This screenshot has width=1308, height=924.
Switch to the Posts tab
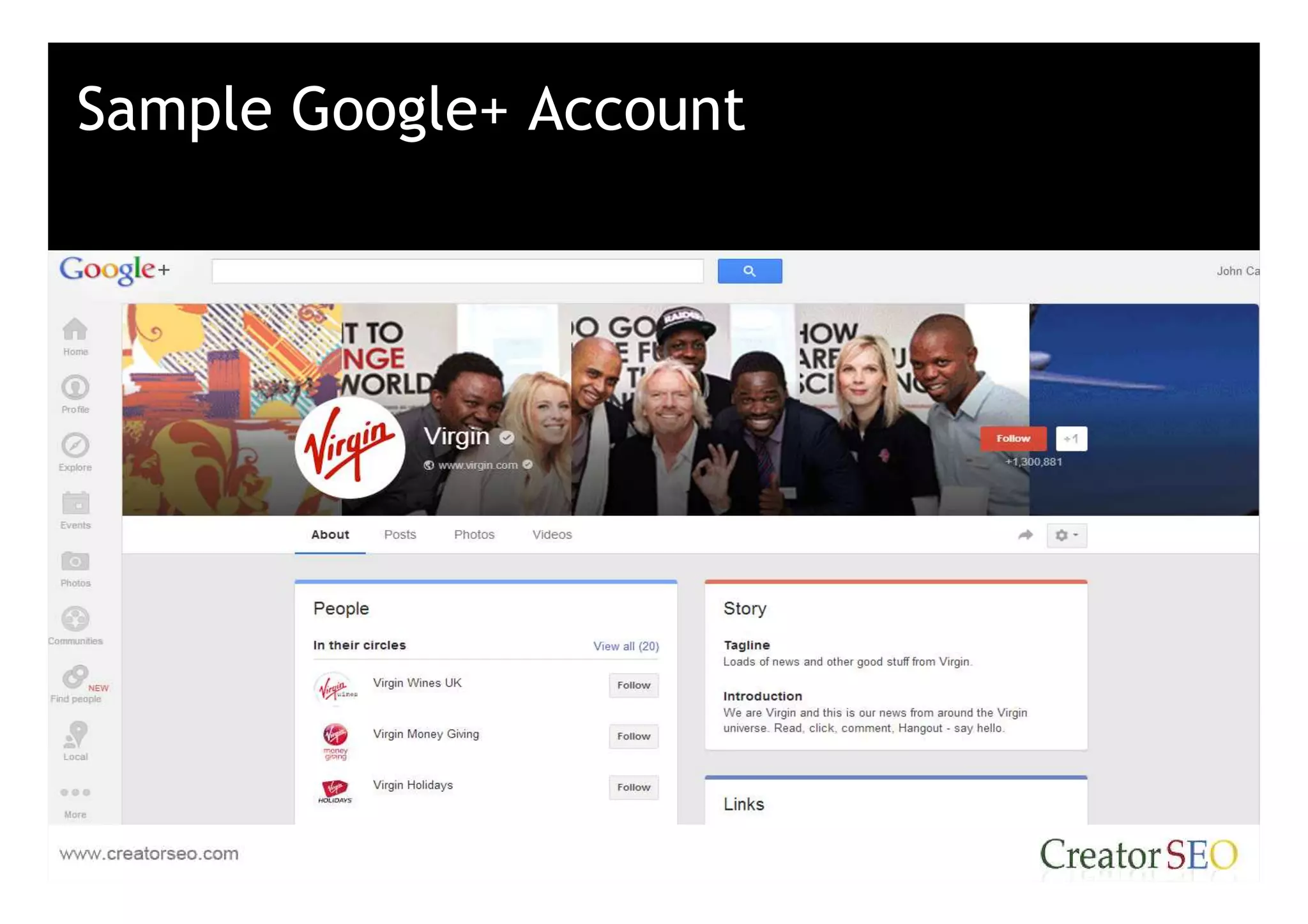coord(400,534)
